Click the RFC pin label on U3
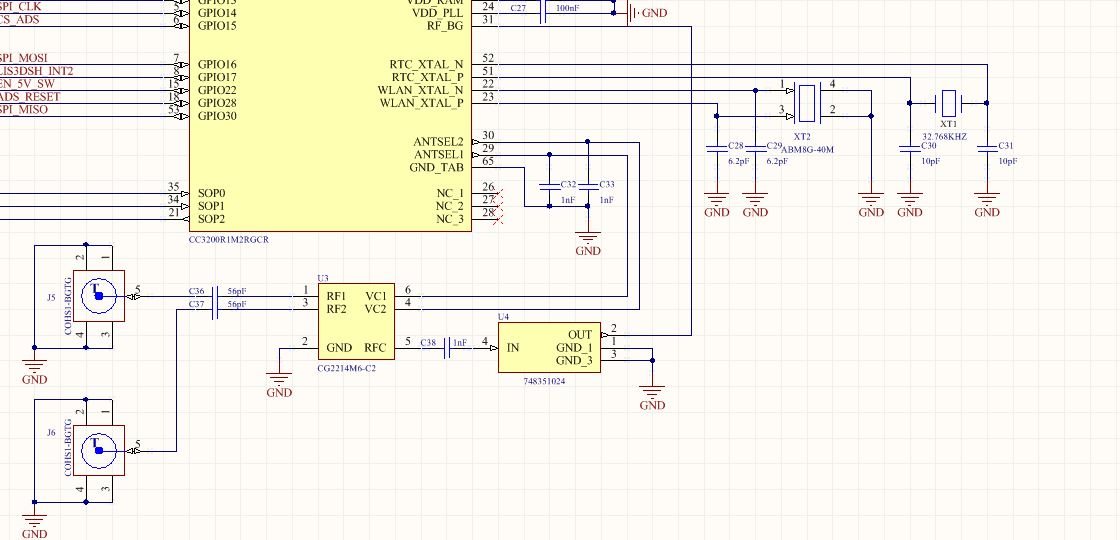The image size is (1120, 540). [375, 348]
